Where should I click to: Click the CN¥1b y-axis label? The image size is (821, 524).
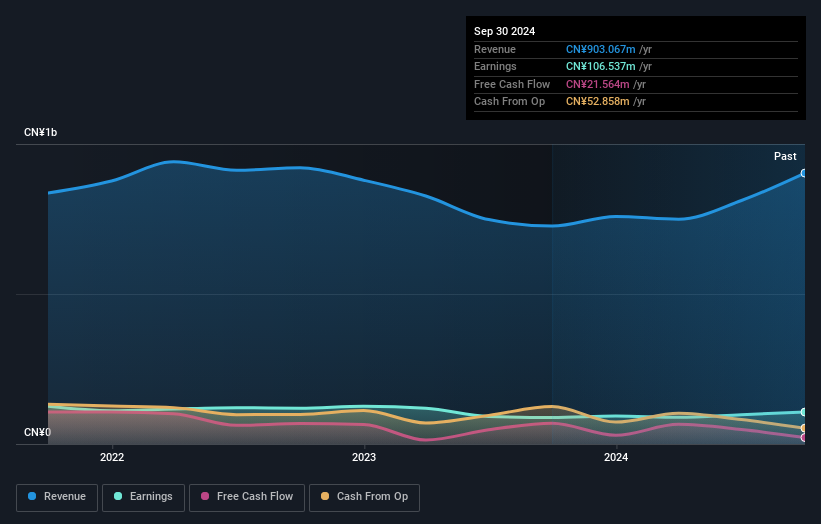tap(40, 132)
